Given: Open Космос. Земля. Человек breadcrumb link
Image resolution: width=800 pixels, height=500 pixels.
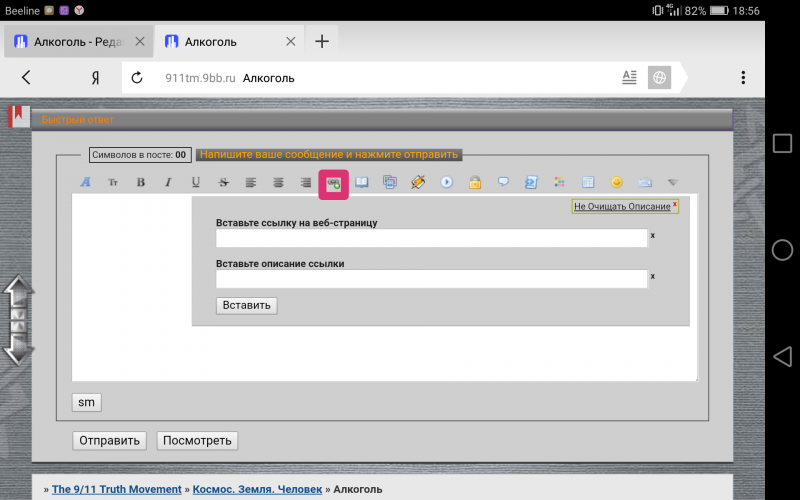Looking at the screenshot, I should point(257,489).
